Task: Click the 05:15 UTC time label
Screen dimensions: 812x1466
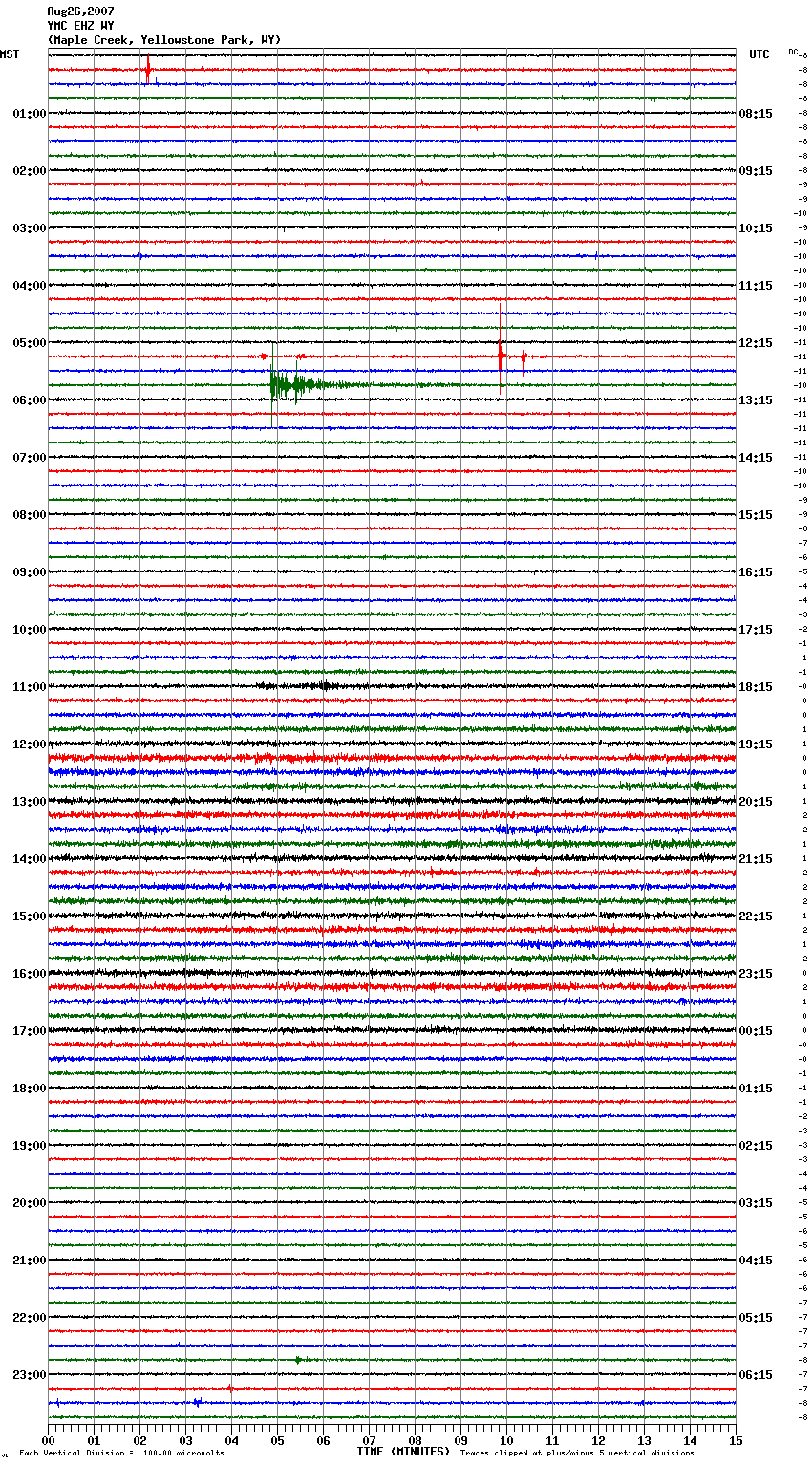Action: (756, 1318)
